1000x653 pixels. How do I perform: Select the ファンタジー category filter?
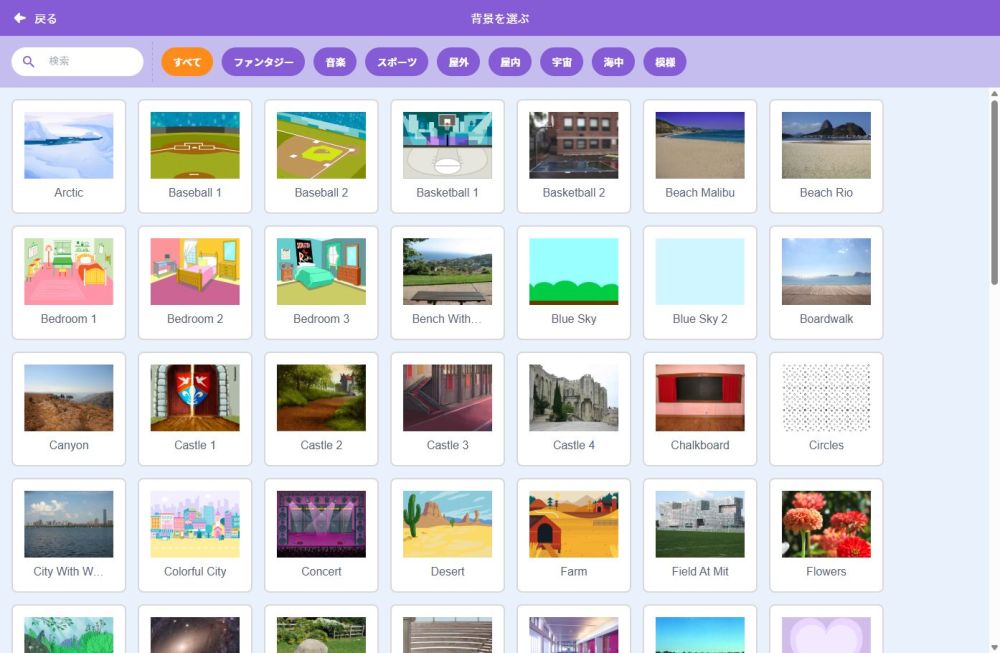click(263, 62)
